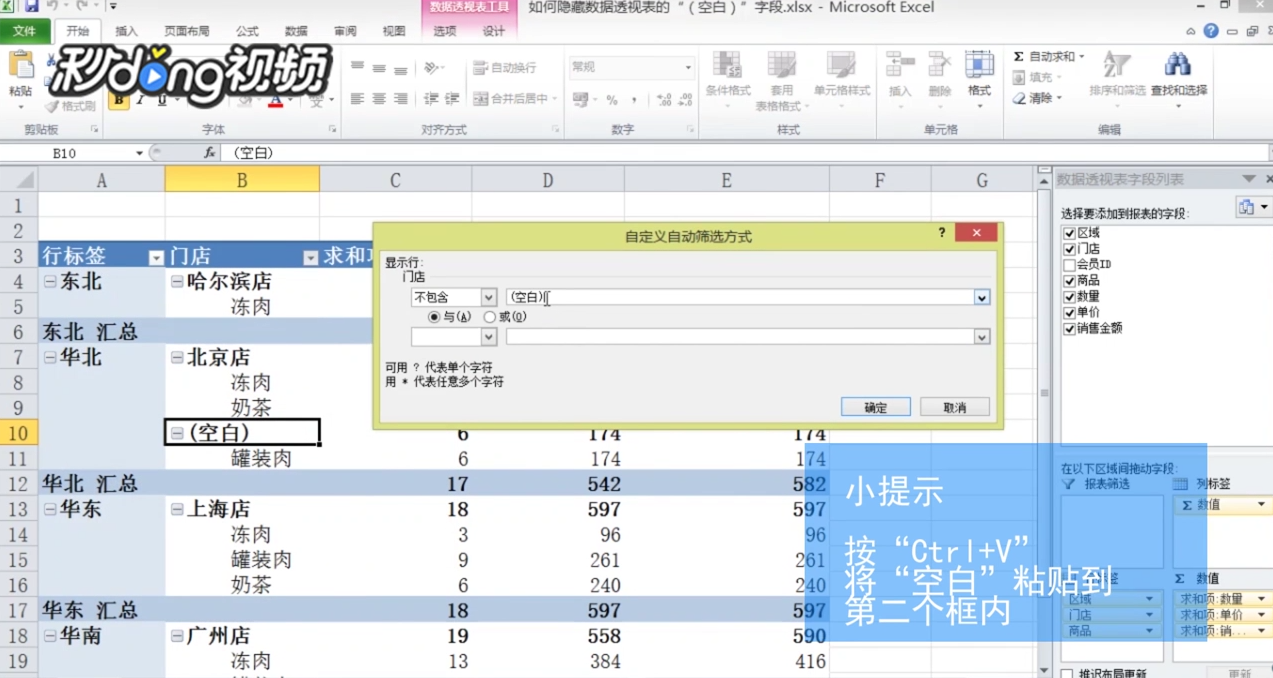
Task: Open the second condition dropdown in dialog
Action: coord(489,337)
